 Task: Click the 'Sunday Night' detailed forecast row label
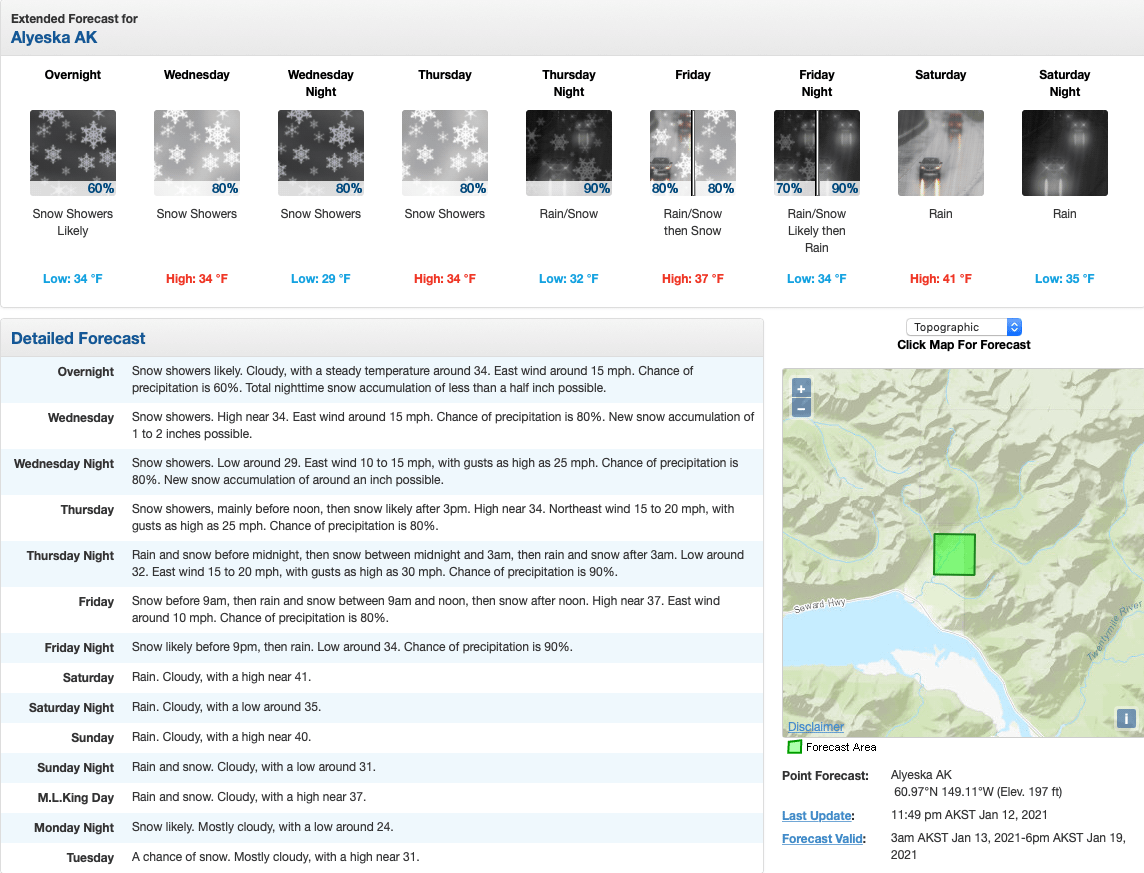pyautogui.click(x=76, y=768)
